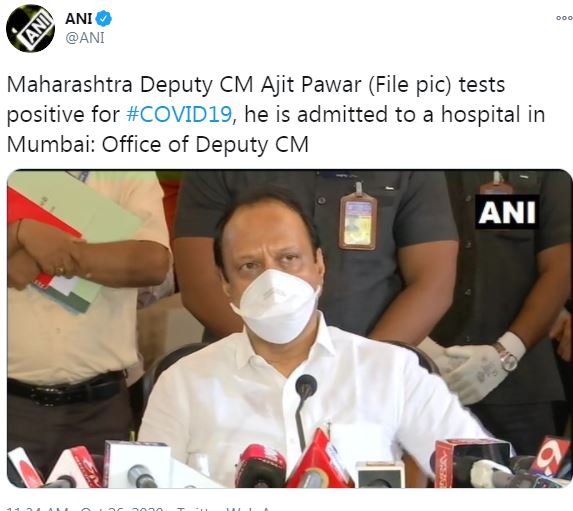Click the words 'hospital in' in the tweet
Screen dimensions: 573x511
click(x=493, y=114)
